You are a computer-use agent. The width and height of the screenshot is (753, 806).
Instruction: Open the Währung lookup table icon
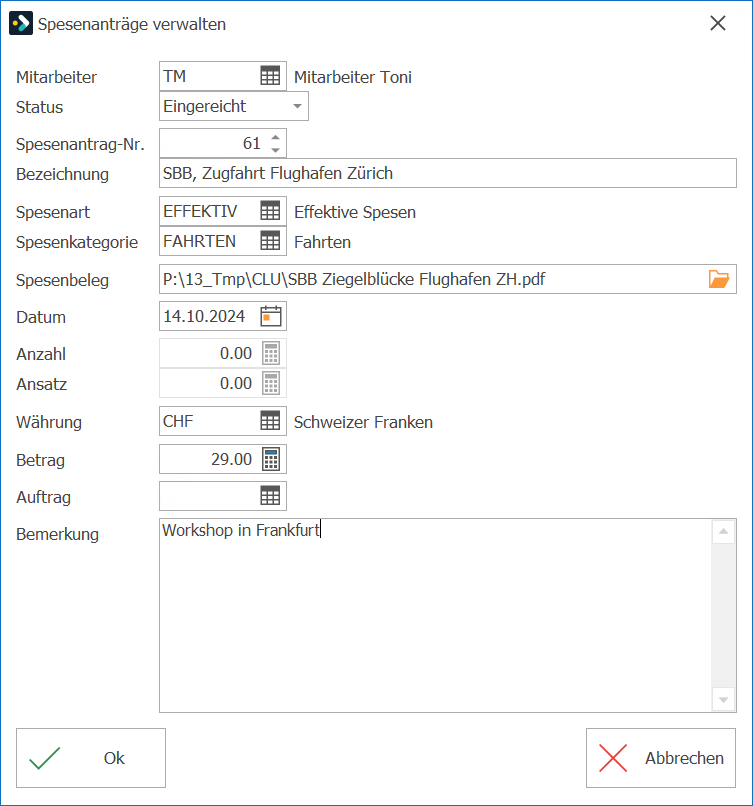[x=270, y=421]
